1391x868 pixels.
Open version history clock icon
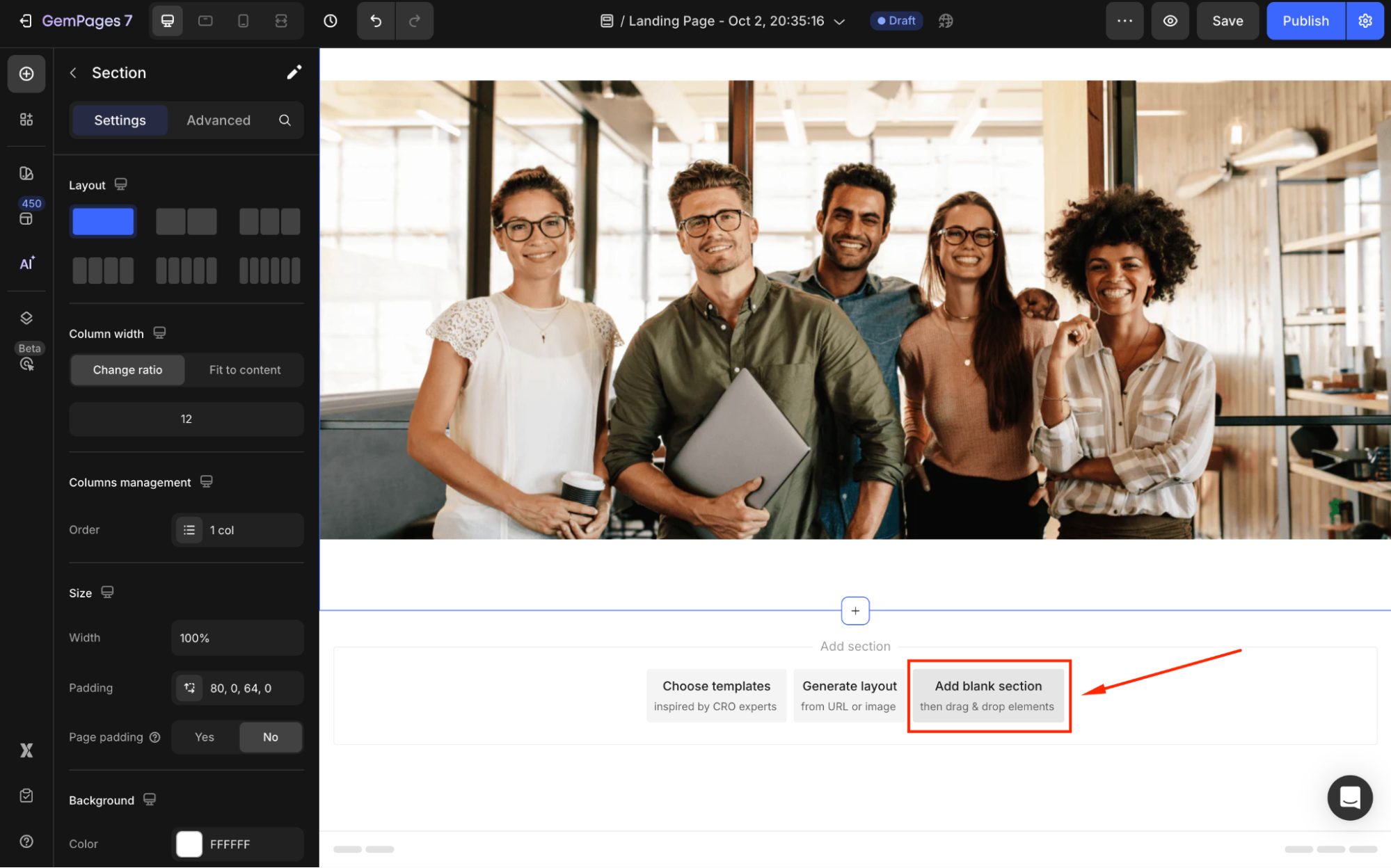(331, 21)
